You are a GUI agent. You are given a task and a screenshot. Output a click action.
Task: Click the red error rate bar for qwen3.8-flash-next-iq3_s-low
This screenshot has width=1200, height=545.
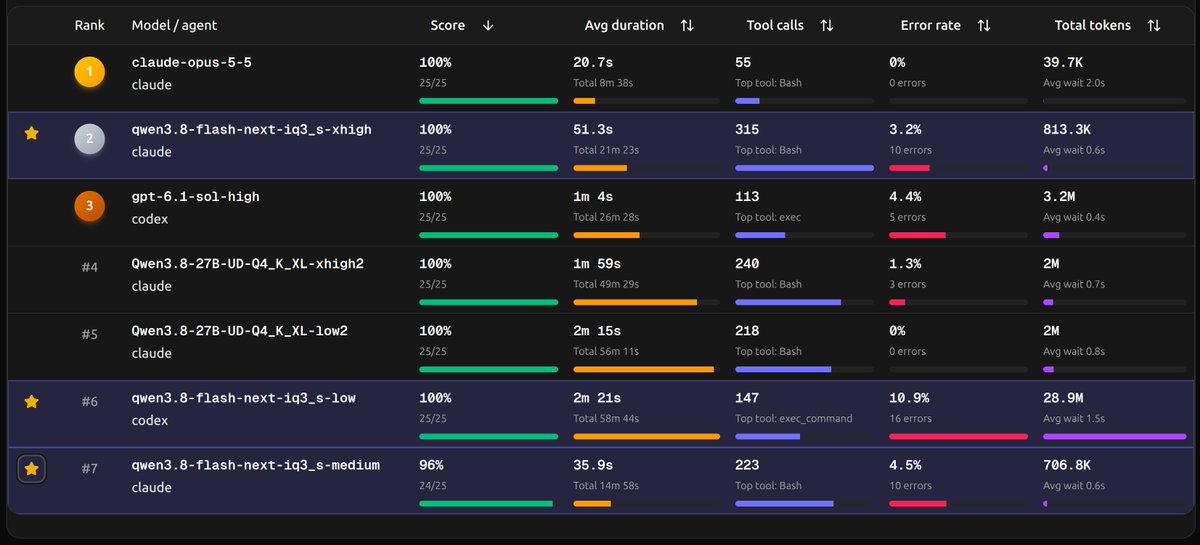(958, 436)
